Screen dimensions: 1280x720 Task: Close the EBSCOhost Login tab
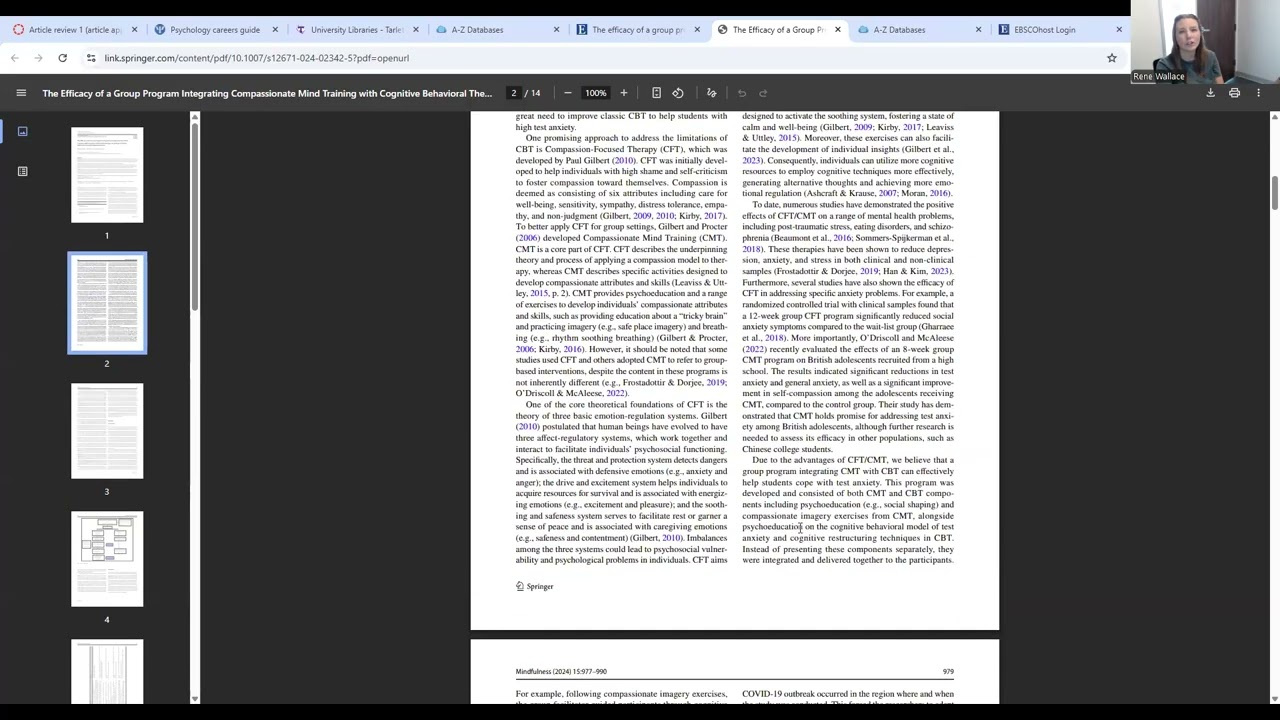click(1119, 30)
